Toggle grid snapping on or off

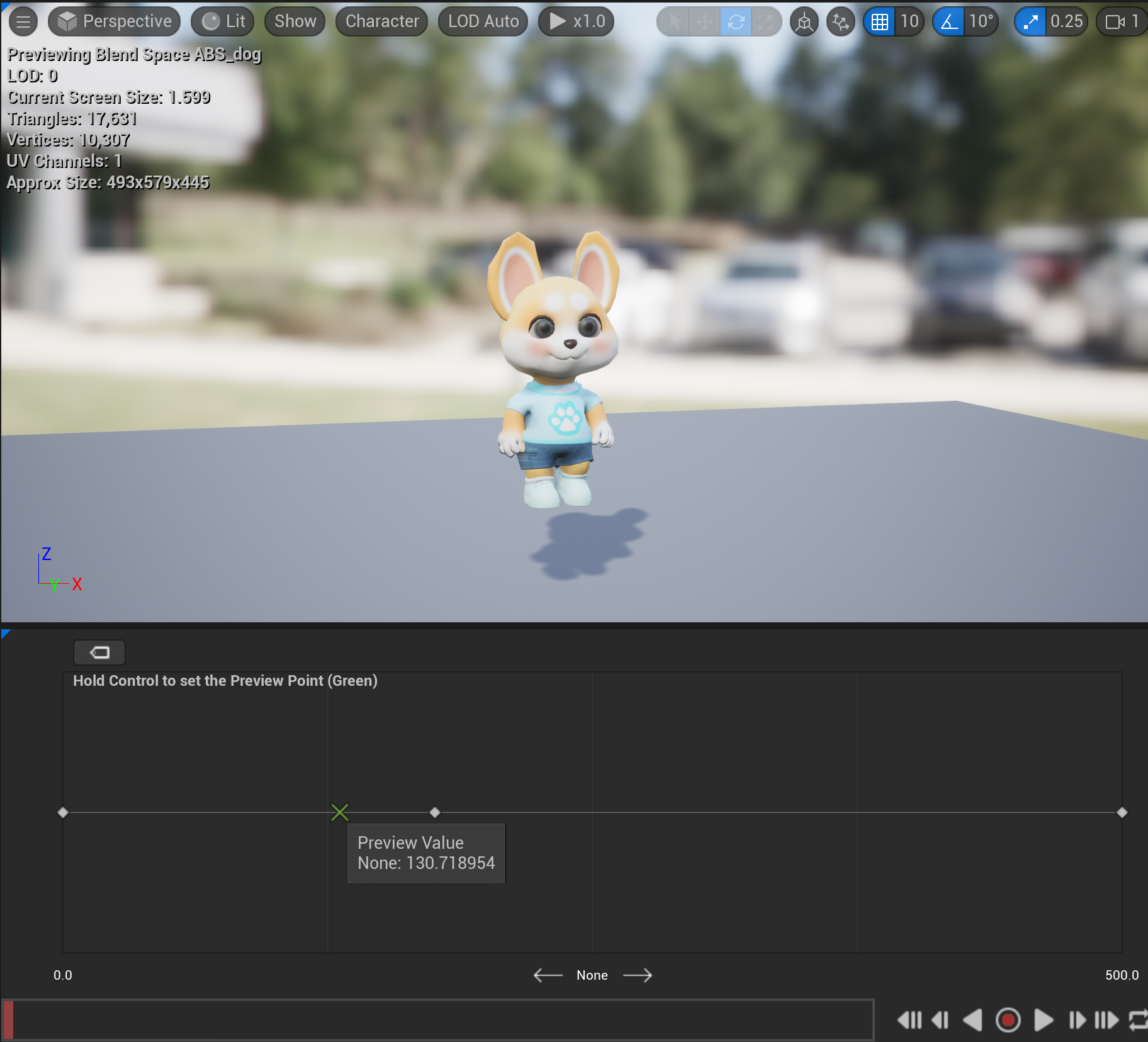coord(879,22)
